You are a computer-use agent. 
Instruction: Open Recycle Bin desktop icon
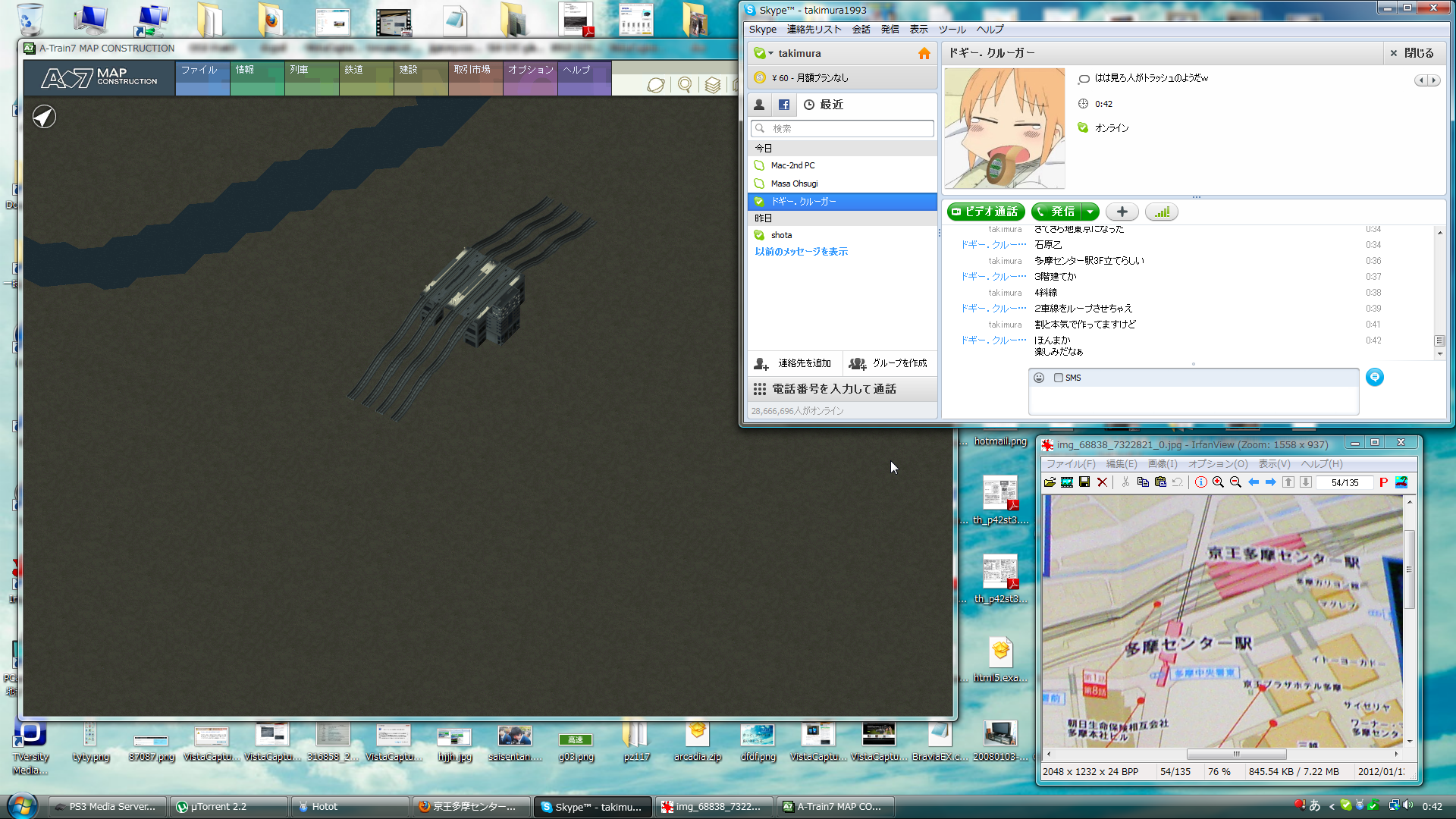click(x=30, y=20)
